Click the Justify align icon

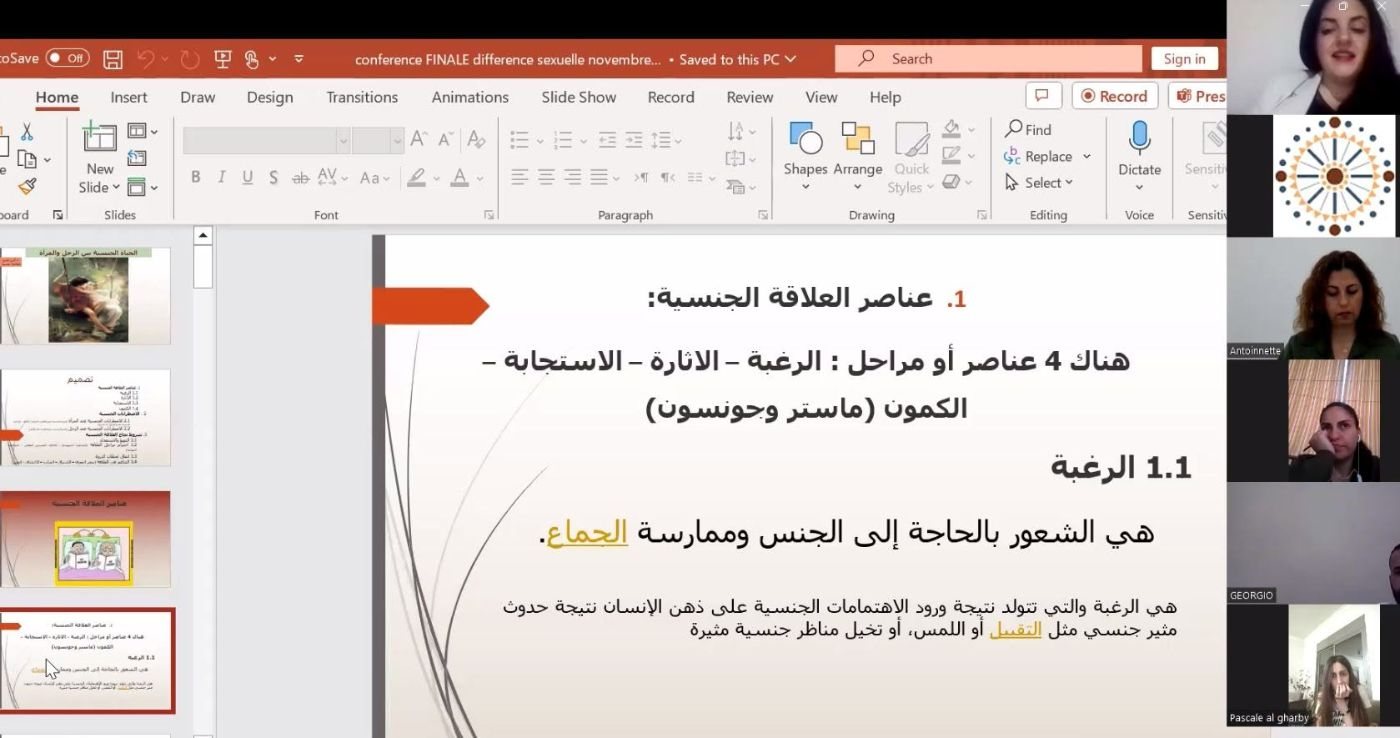coord(599,177)
